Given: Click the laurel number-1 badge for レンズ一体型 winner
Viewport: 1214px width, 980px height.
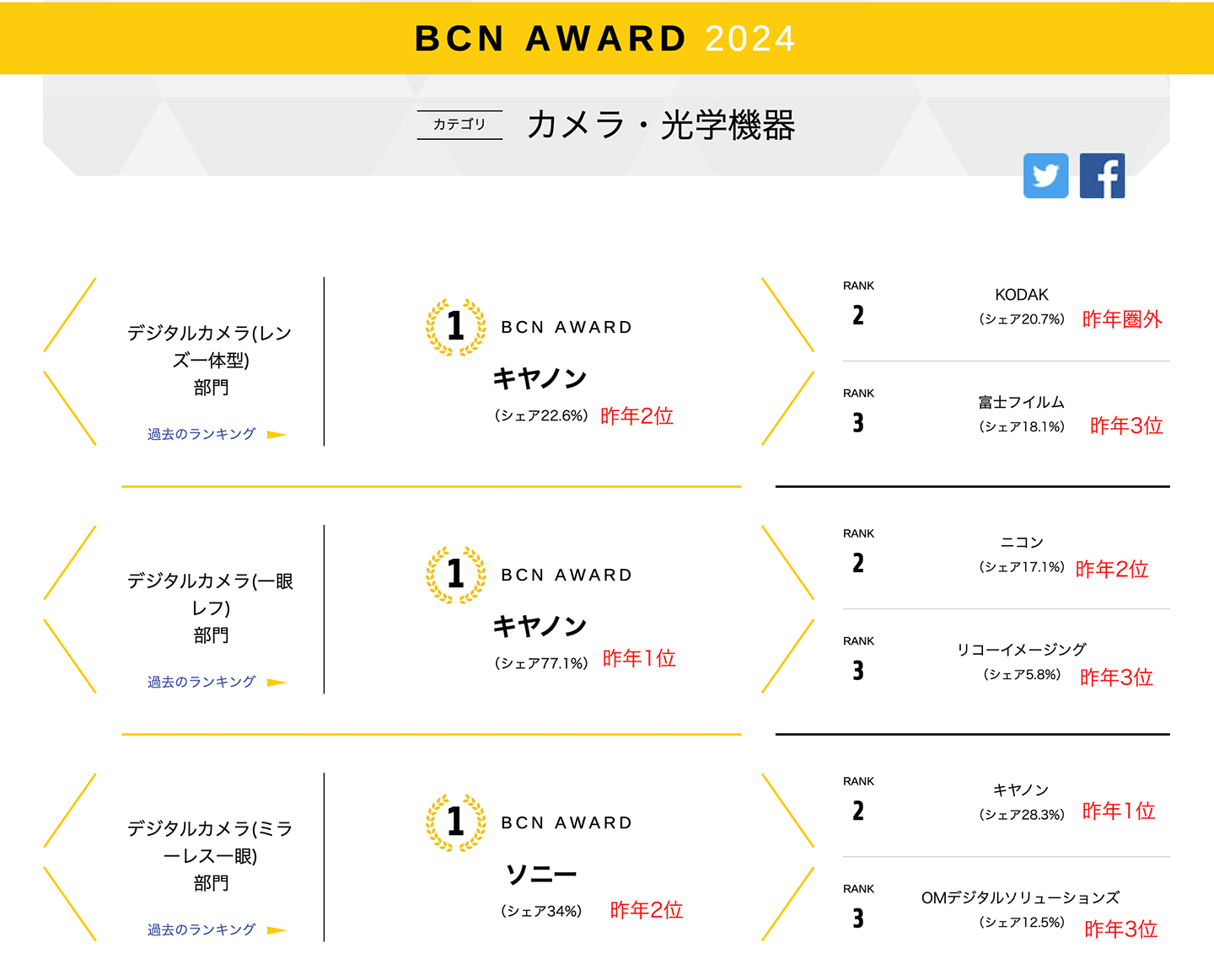Looking at the screenshot, I should pos(454,326).
